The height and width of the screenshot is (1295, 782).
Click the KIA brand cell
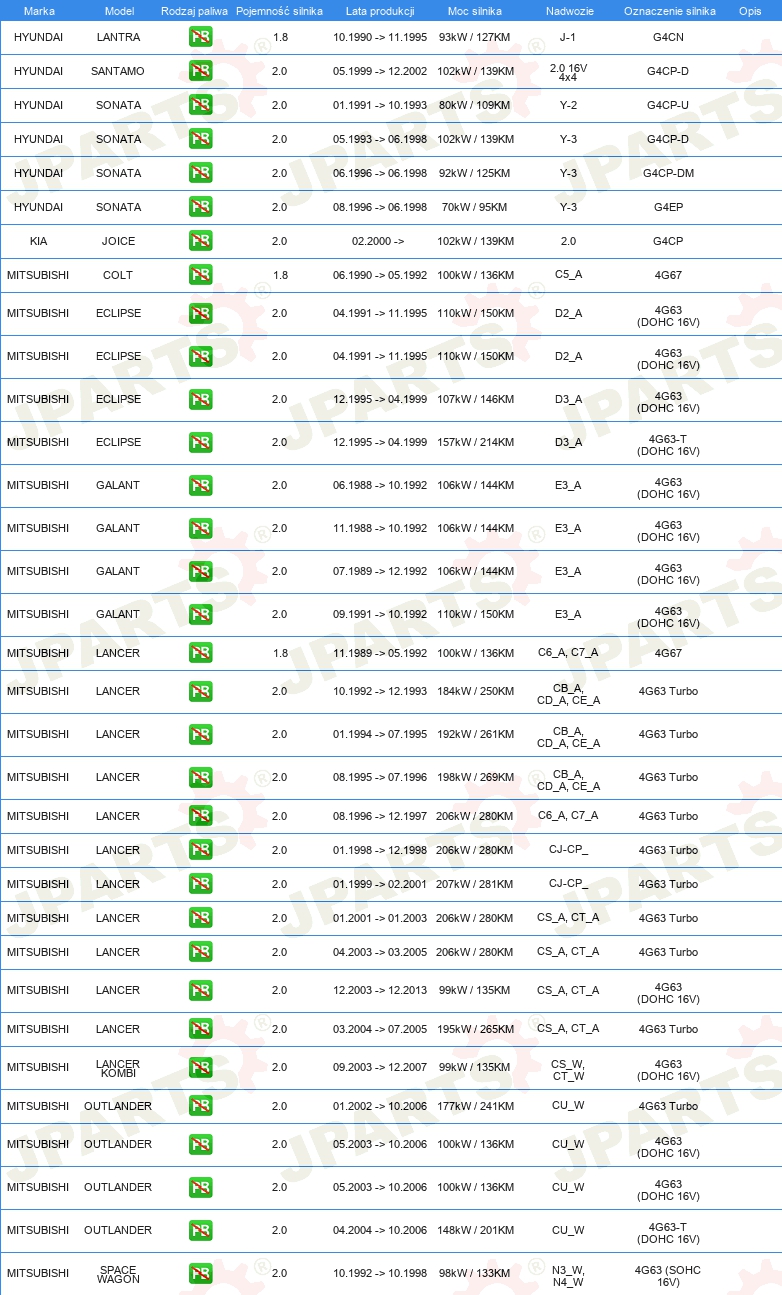click(39, 241)
